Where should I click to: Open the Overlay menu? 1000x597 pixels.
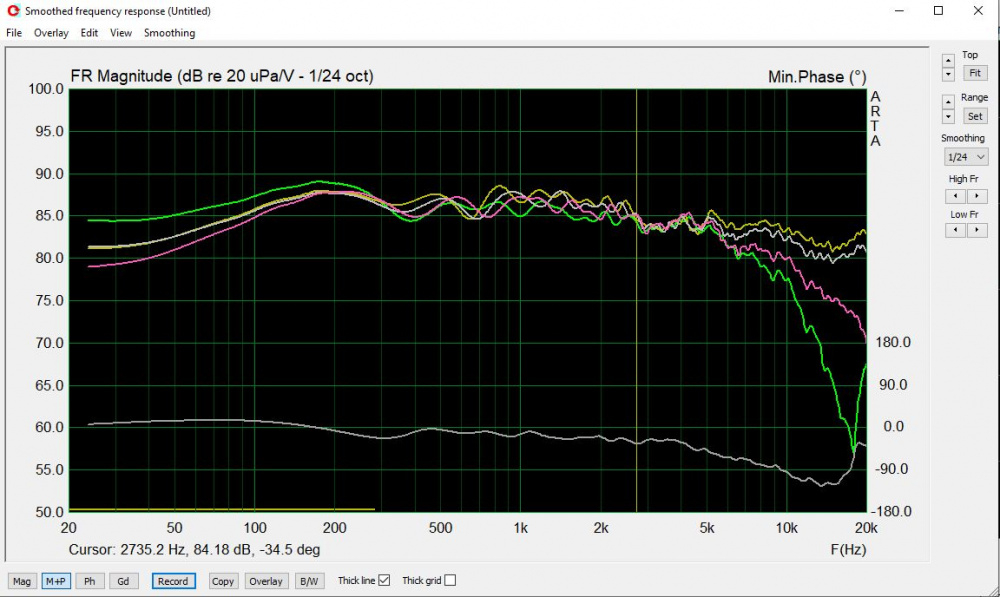(51, 33)
